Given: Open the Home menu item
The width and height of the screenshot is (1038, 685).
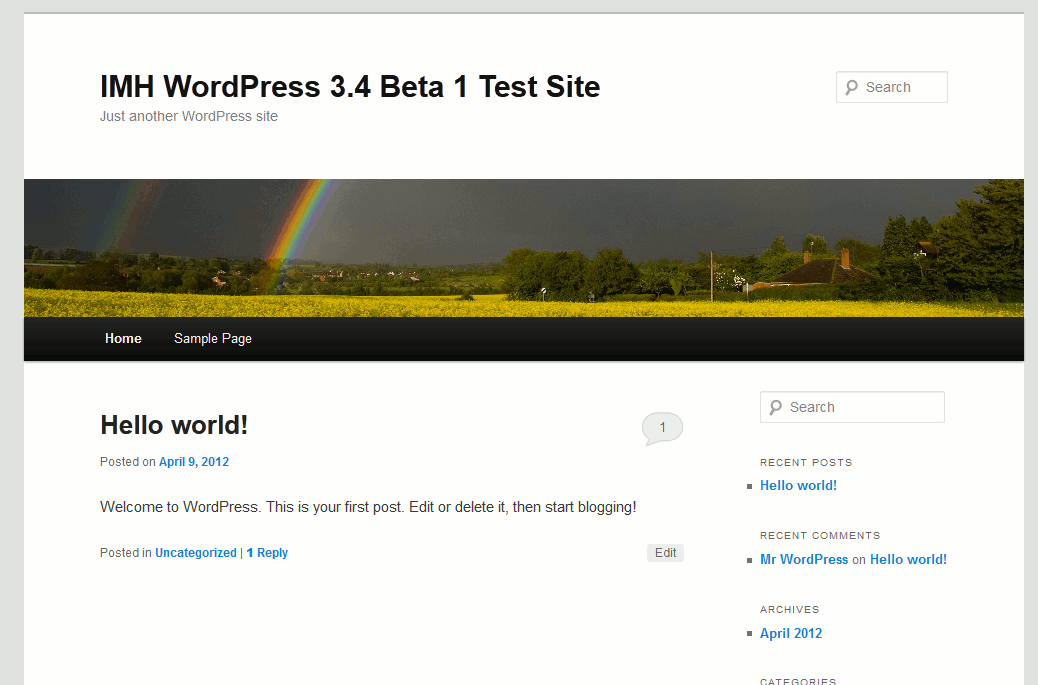Looking at the screenshot, I should [x=123, y=339].
